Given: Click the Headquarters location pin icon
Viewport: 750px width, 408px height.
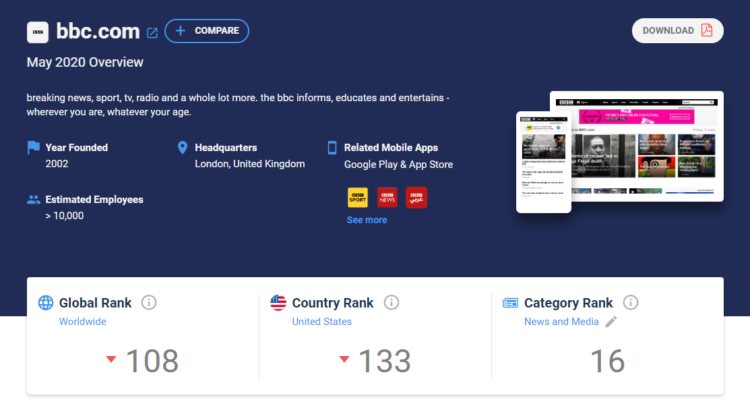Looking at the screenshot, I should click(x=182, y=147).
